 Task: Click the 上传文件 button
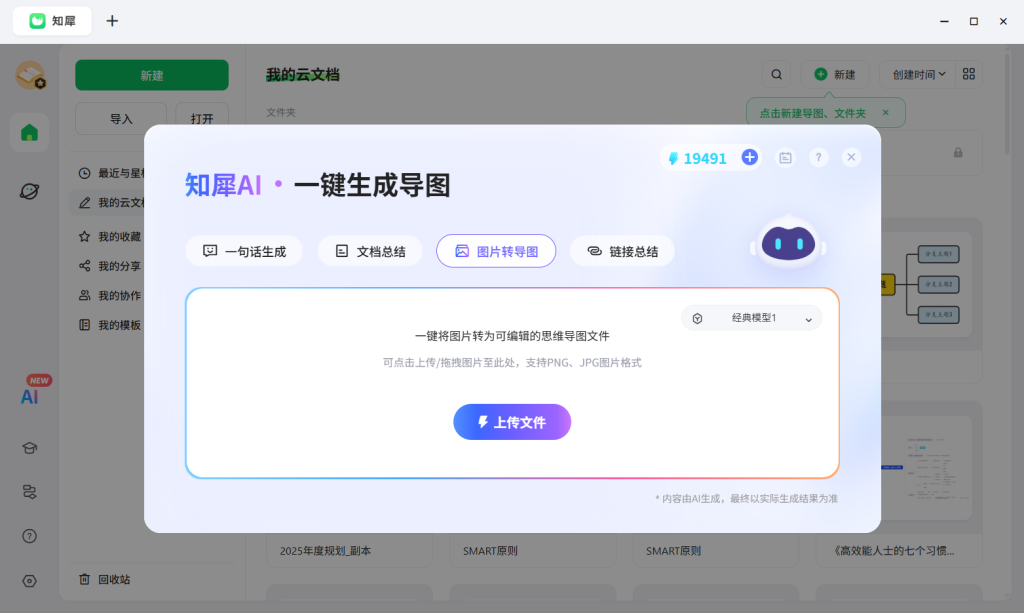pos(512,422)
